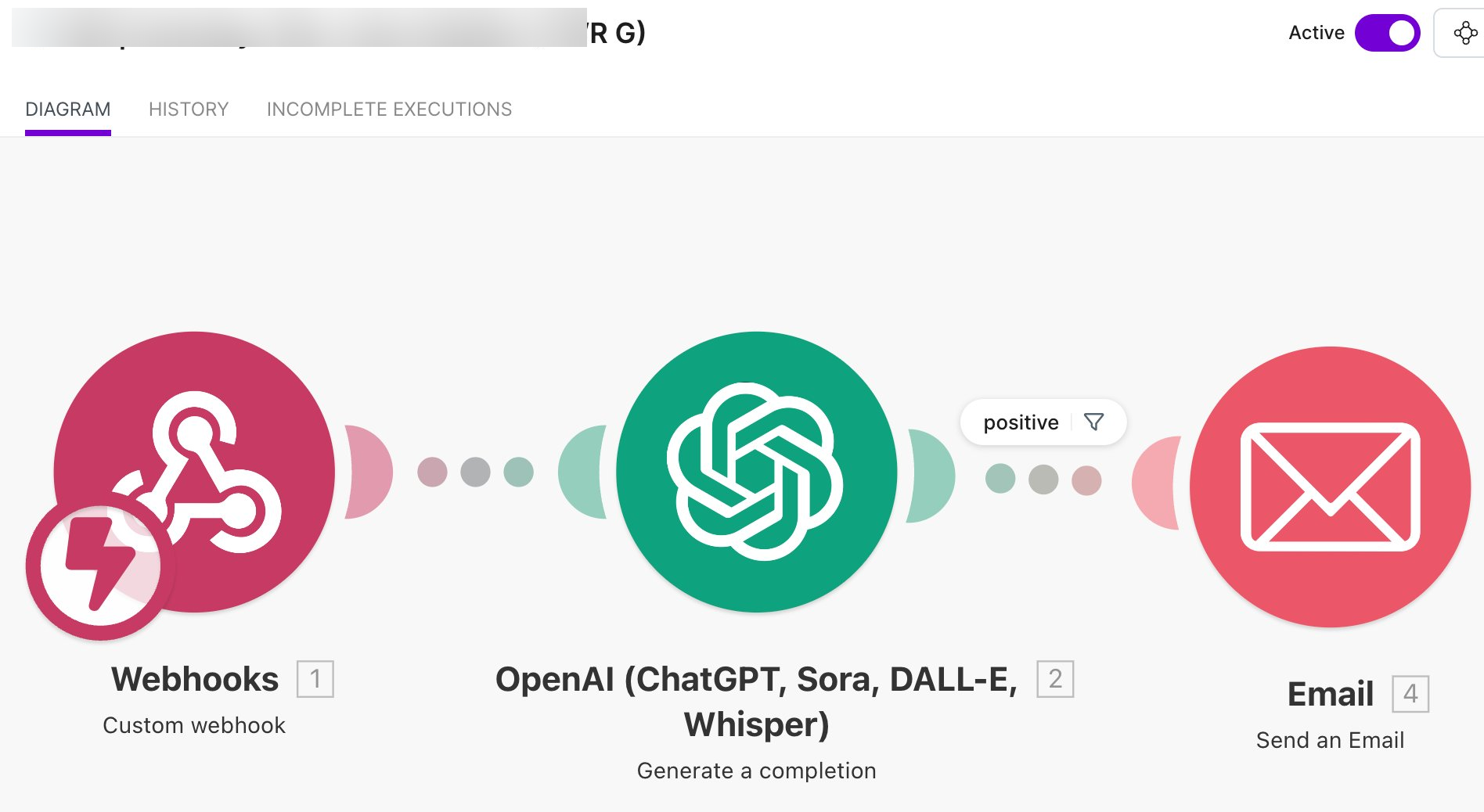Click the Webhooks output connector handle

click(366, 472)
